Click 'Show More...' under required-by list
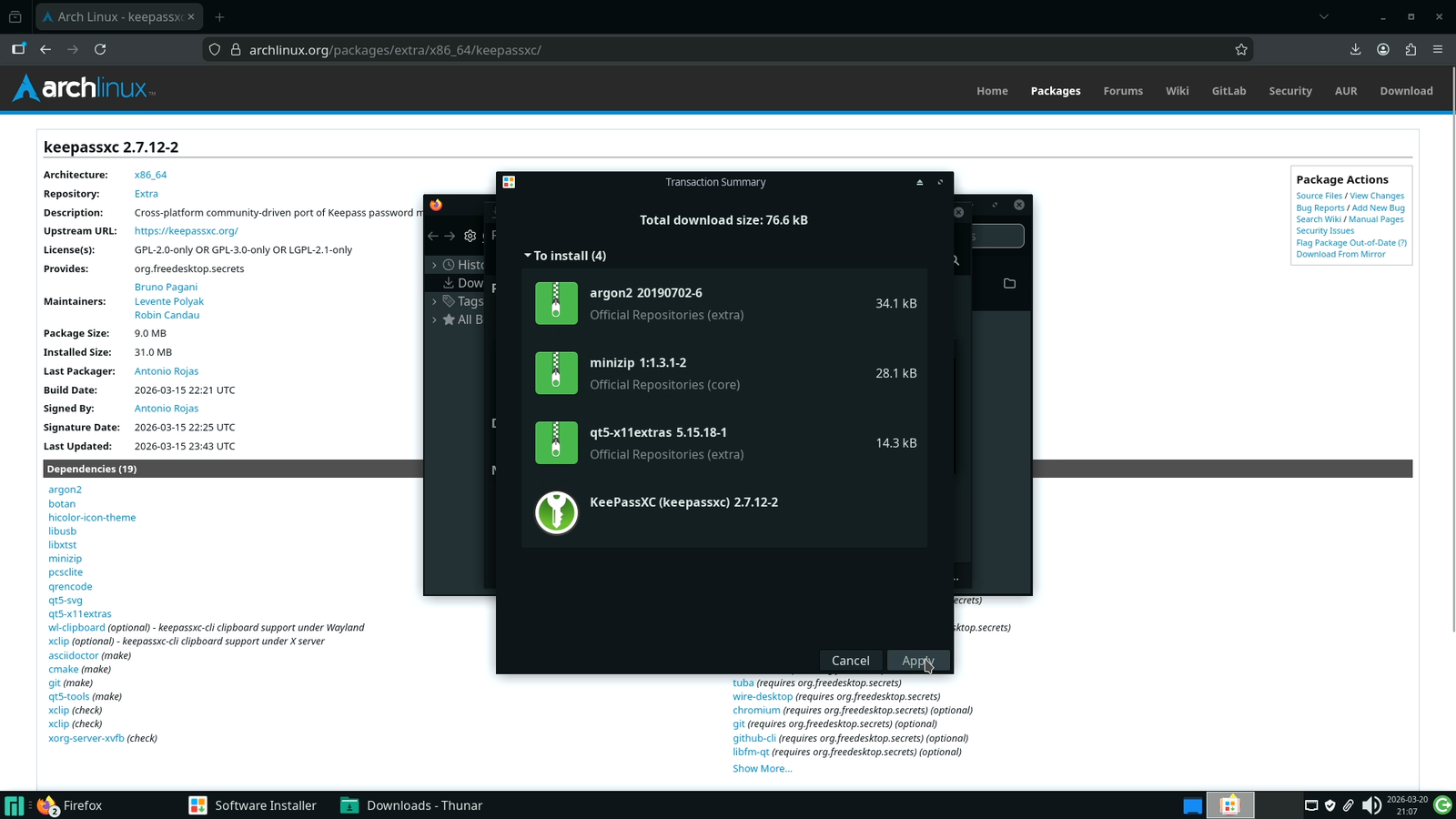Viewport: 1456px width, 819px height. pyautogui.click(x=762, y=769)
